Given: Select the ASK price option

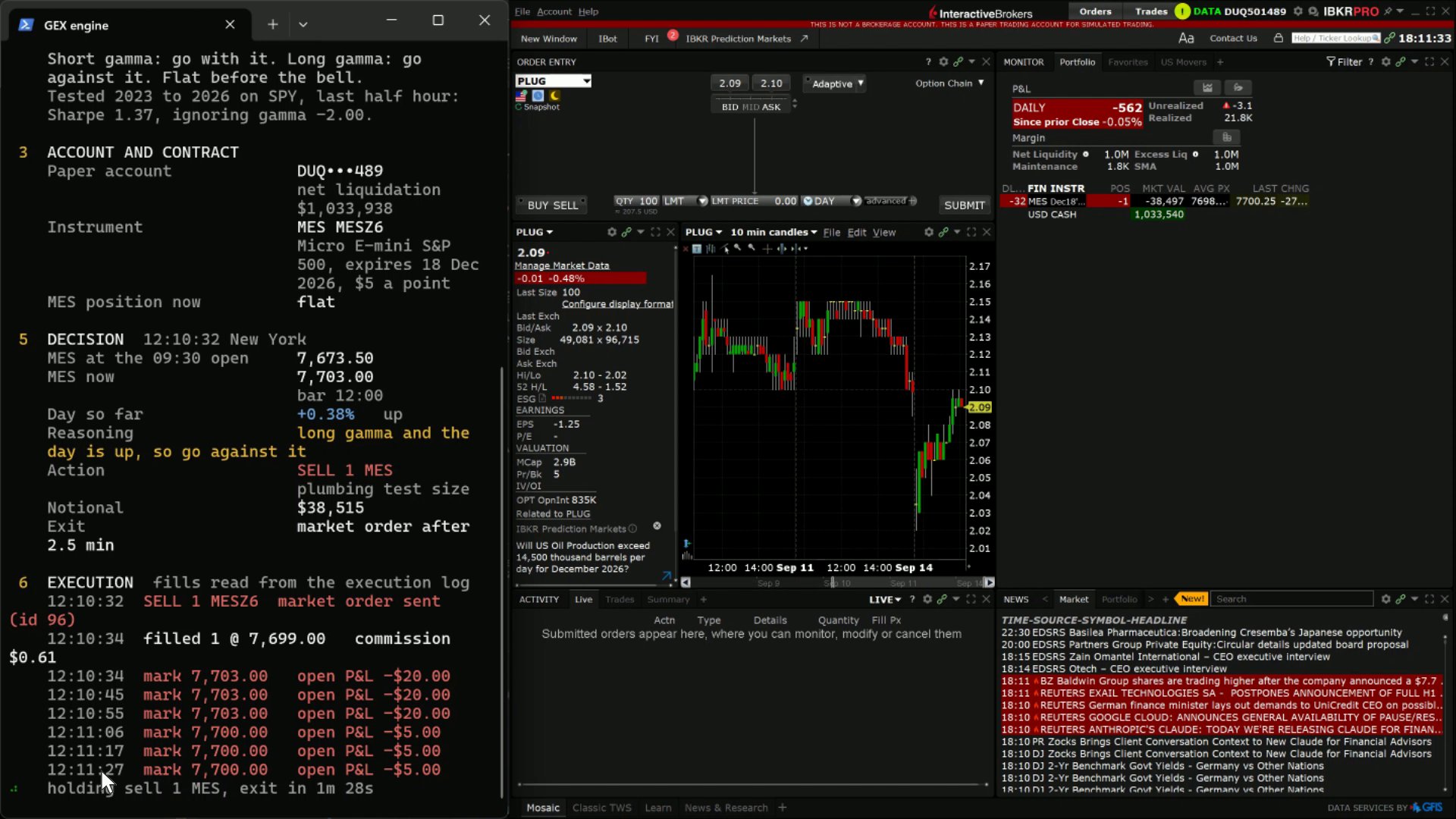Looking at the screenshot, I should [x=771, y=107].
